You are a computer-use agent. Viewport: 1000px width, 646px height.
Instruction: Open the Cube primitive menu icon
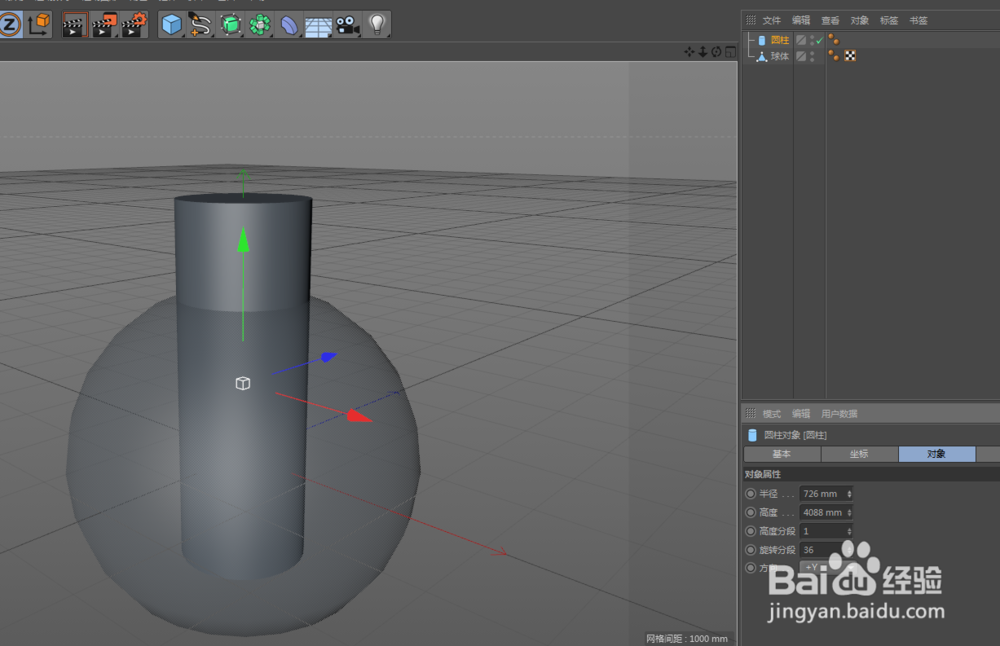170,24
